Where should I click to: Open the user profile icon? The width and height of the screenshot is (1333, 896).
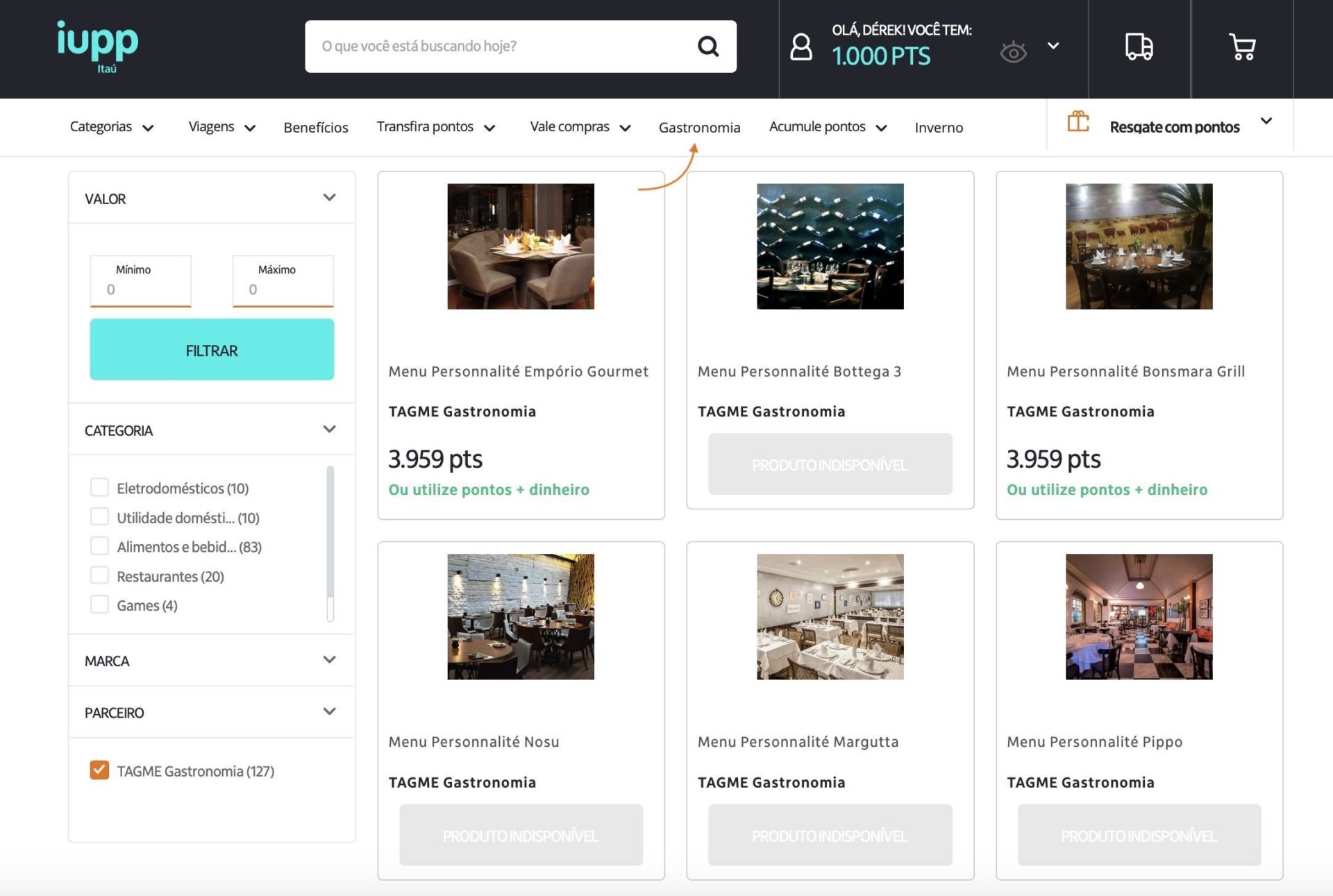pos(800,47)
